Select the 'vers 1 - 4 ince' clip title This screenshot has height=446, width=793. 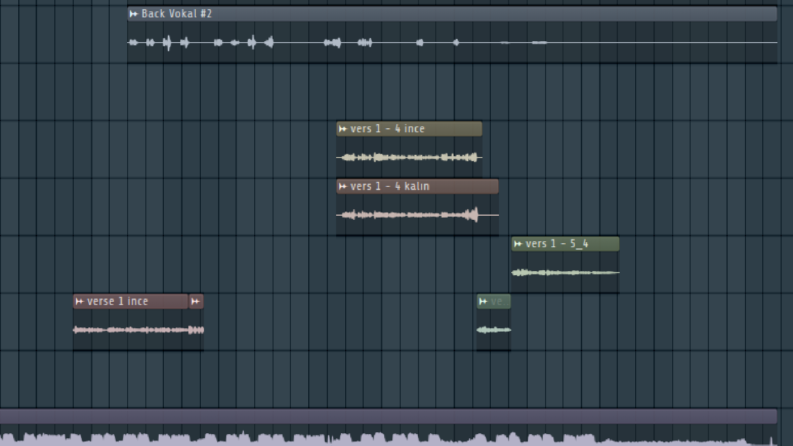coord(387,129)
